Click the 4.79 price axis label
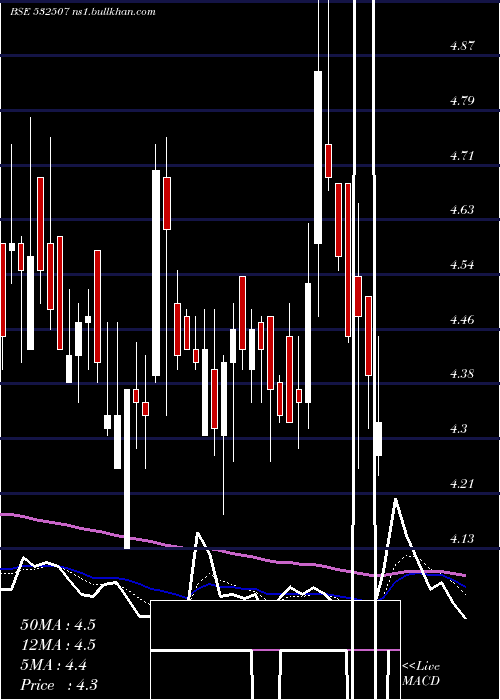The height and width of the screenshot is (700, 500). (x=462, y=100)
